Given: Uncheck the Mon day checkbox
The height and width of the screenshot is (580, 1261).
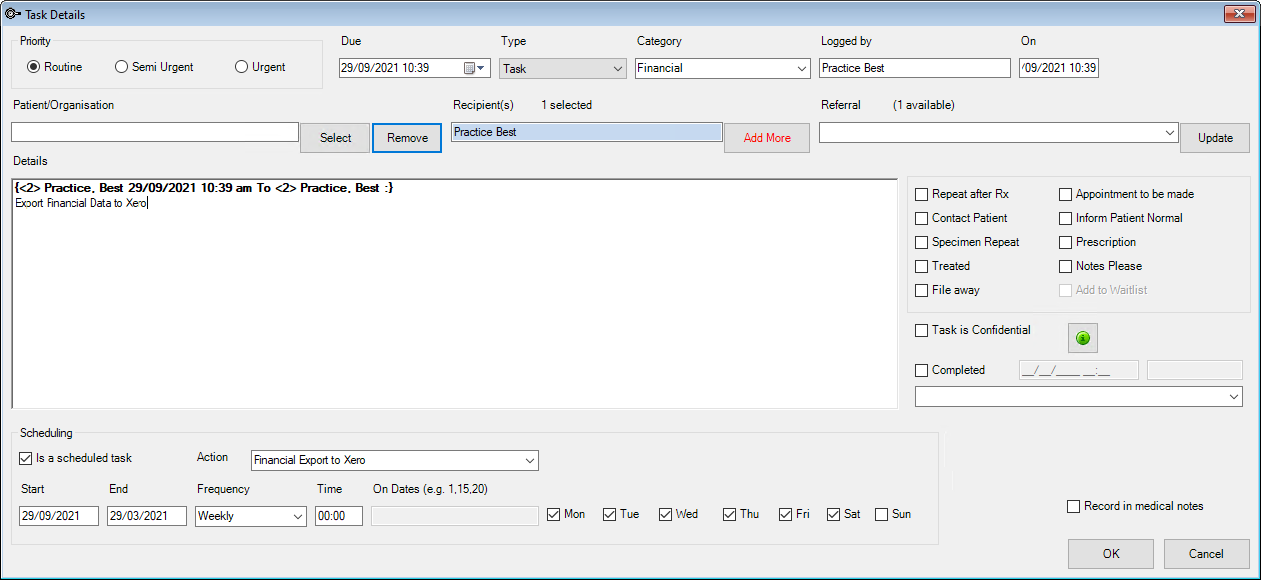Looking at the screenshot, I should pos(554,514).
